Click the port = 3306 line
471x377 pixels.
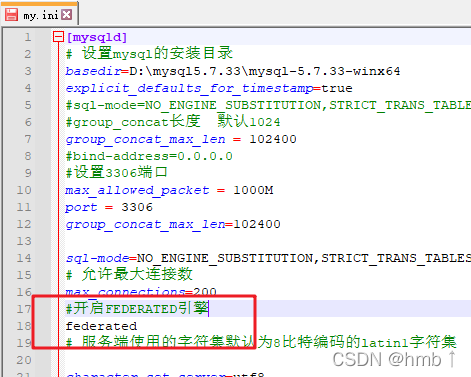point(109,207)
